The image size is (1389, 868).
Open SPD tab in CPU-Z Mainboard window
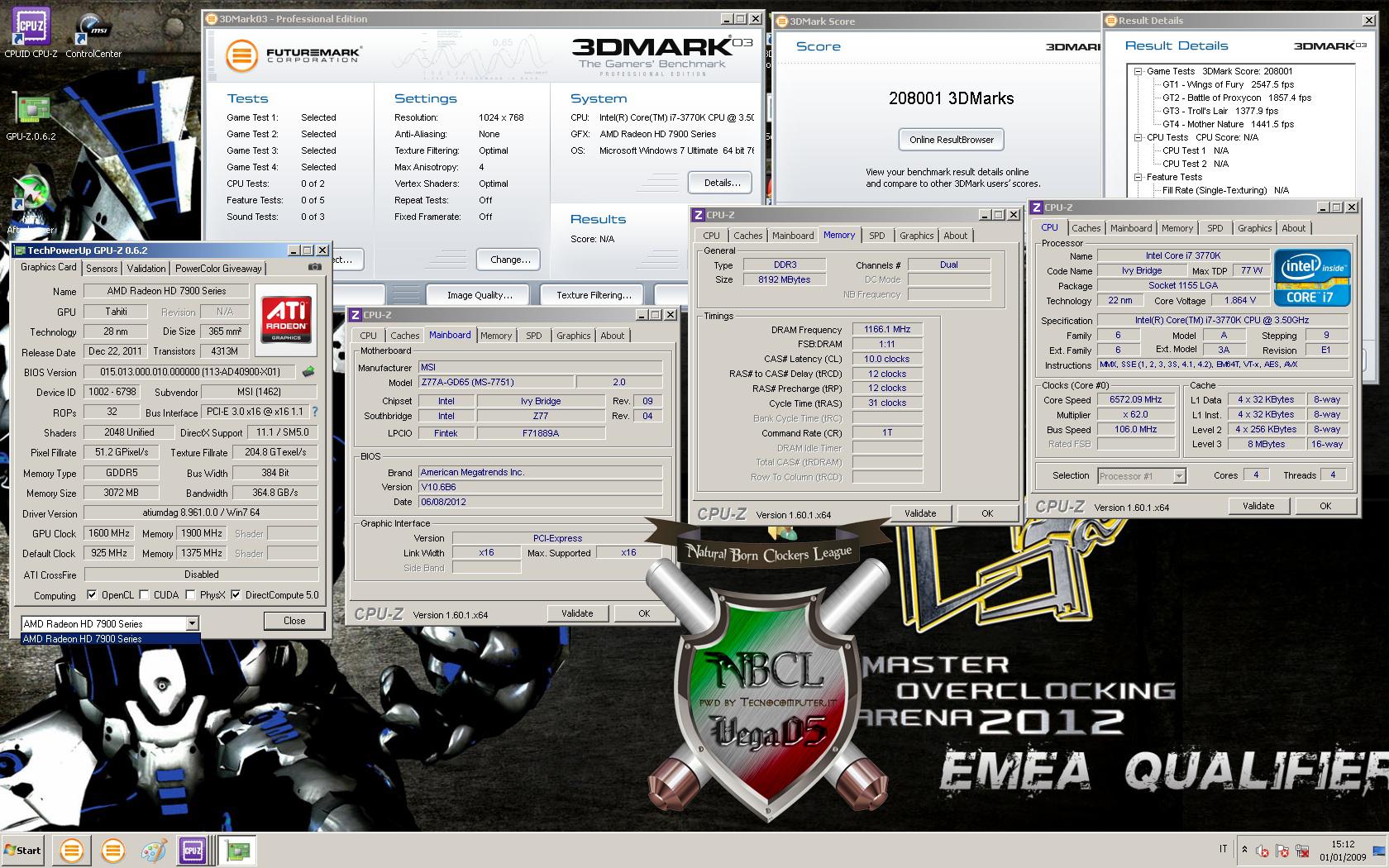534,336
